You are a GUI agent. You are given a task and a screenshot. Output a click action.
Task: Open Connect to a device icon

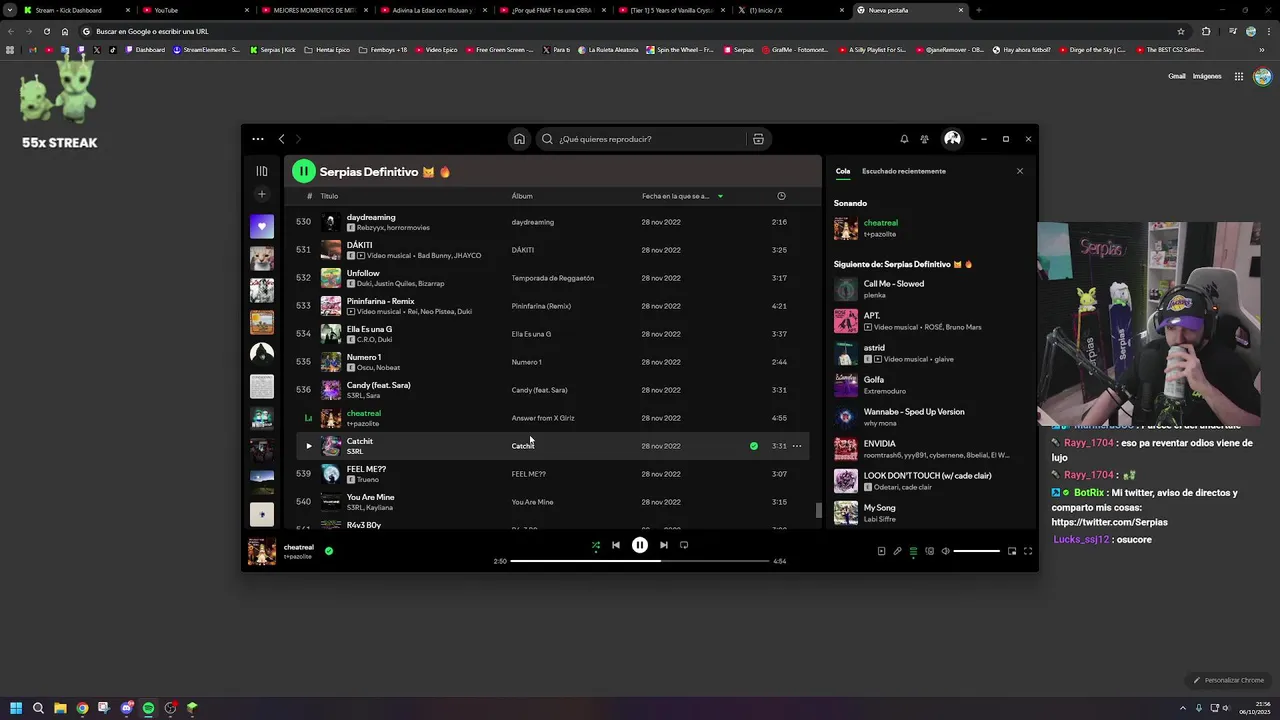[x=929, y=551]
